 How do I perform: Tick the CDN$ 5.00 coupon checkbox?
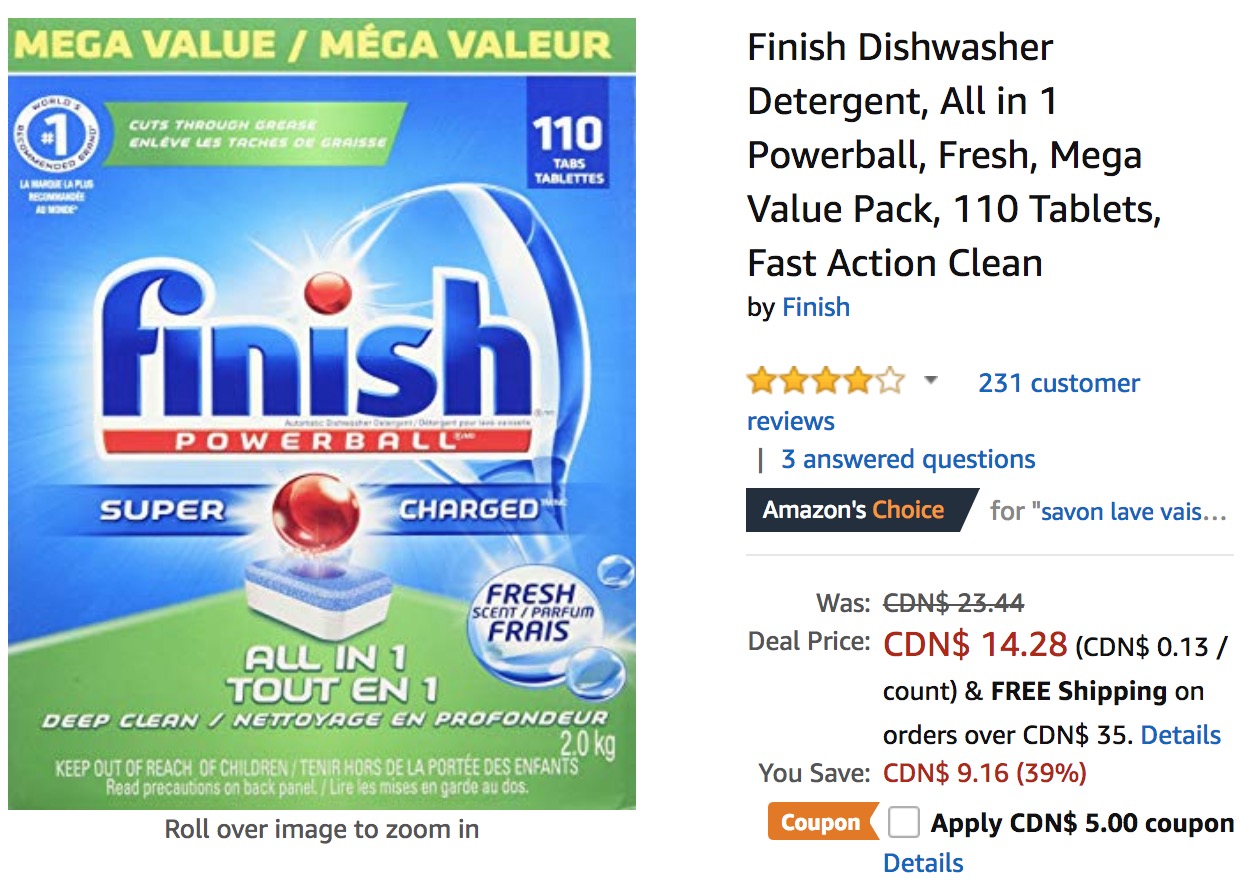click(904, 823)
